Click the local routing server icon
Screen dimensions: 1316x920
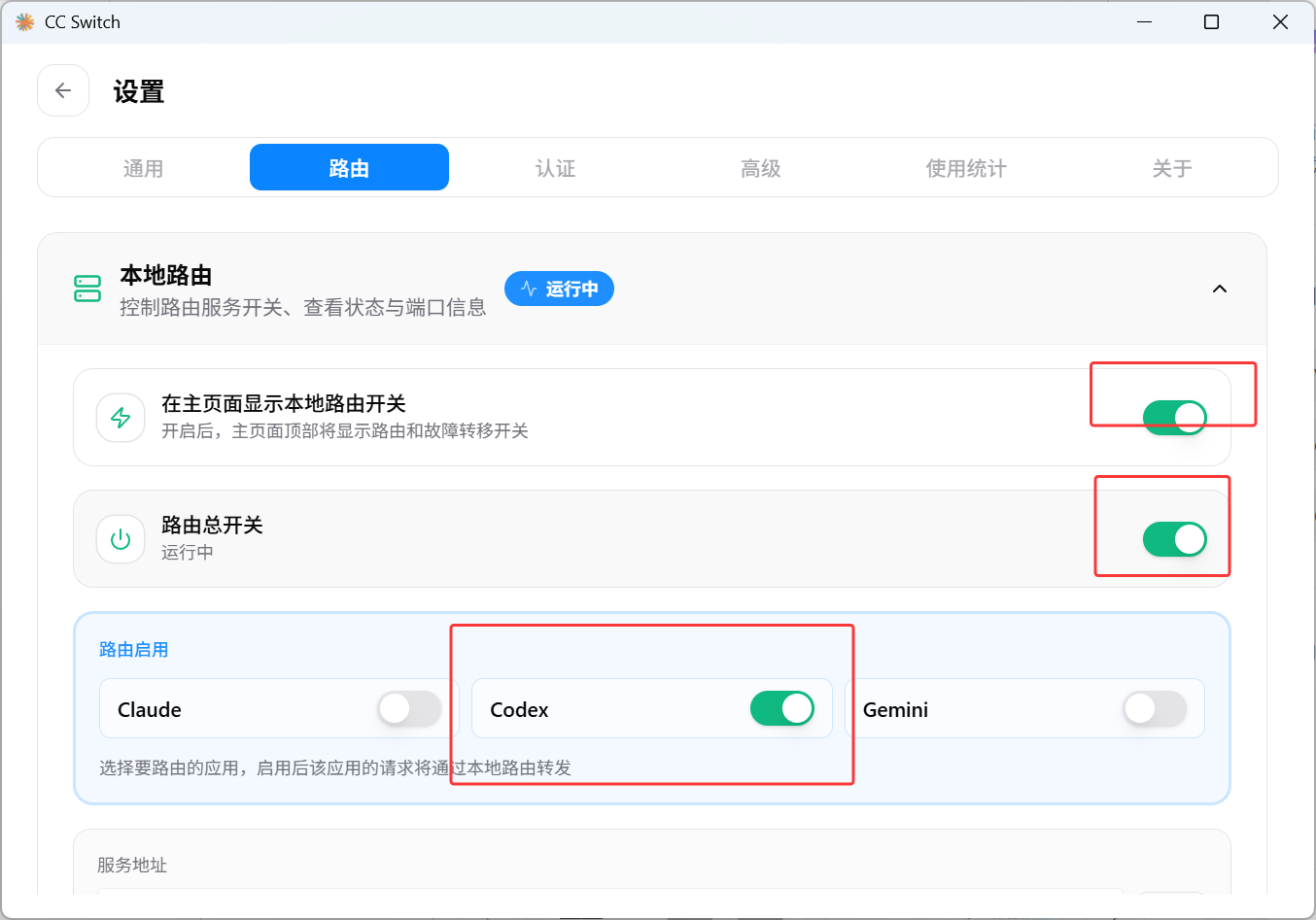[x=87, y=289]
